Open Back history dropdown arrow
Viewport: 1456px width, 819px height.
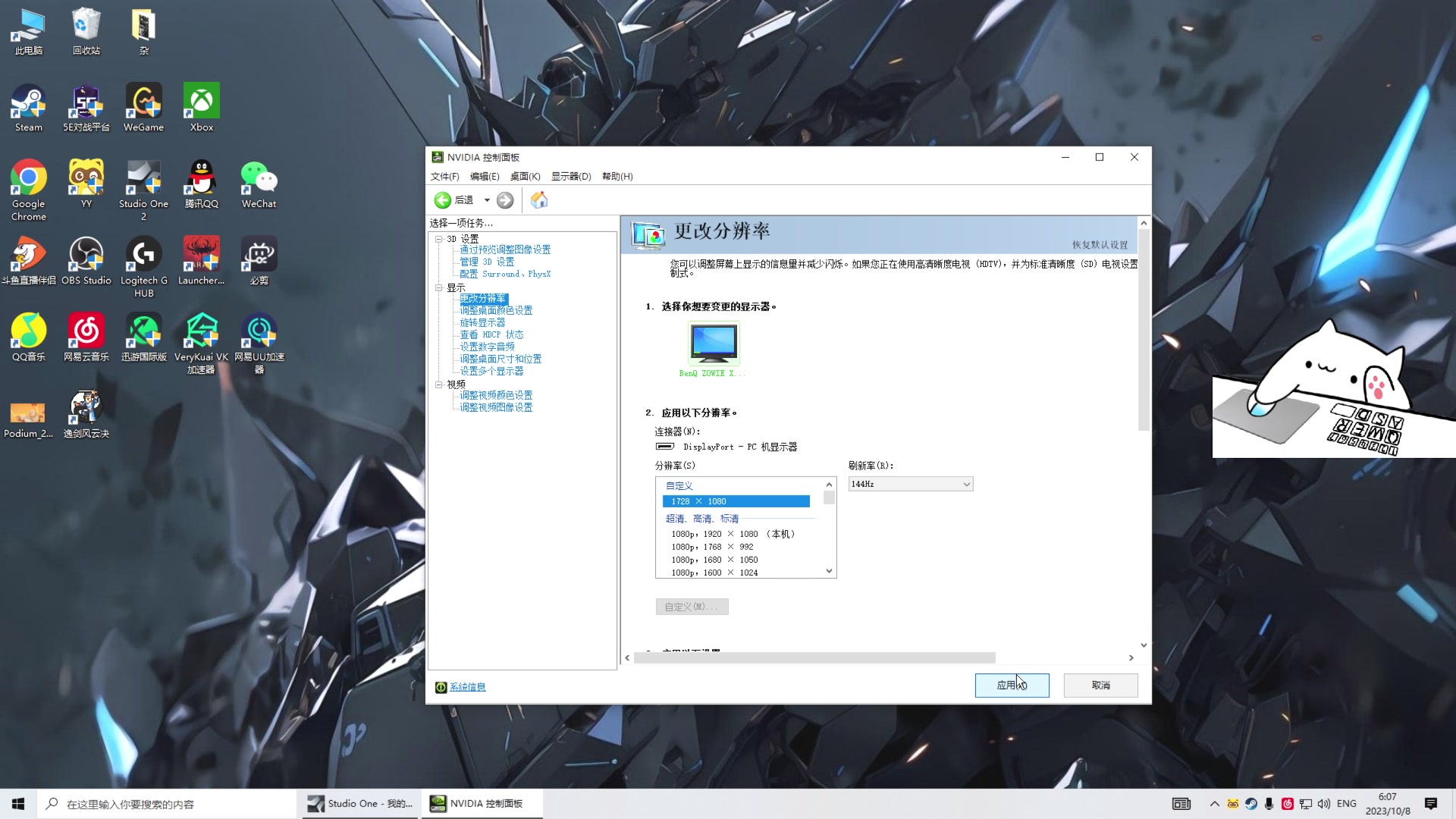coord(487,200)
